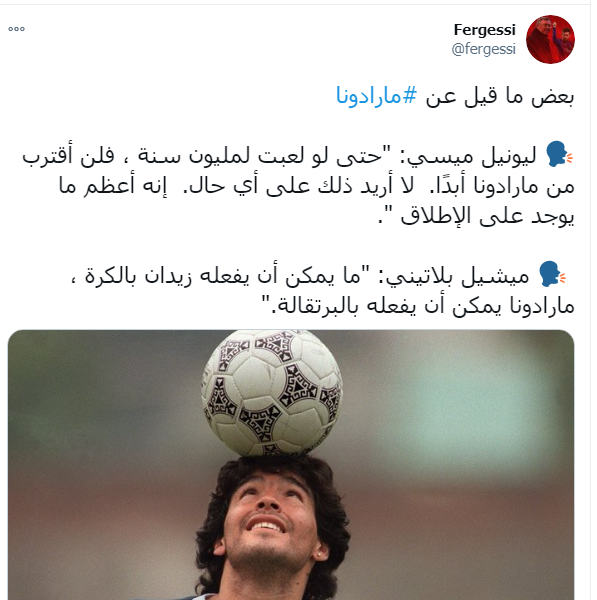This screenshot has height=600, width=597.
Task: Open the Fergessi display name link
Action: pyautogui.click(x=484, y=29)
